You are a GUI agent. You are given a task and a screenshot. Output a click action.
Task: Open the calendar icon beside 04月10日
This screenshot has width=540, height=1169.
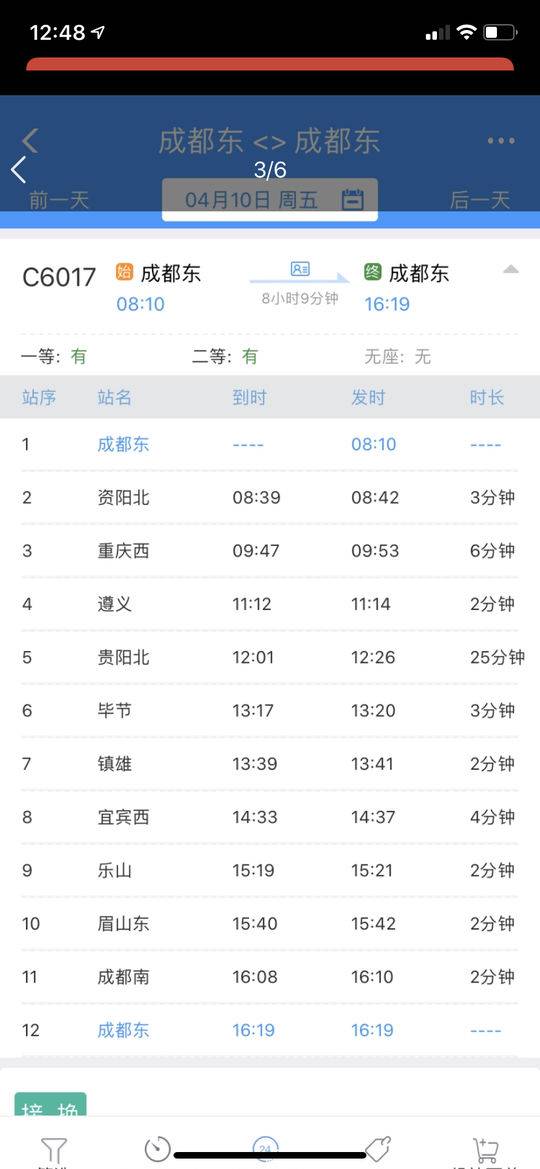pyautogui.click(x=353, y=199)
